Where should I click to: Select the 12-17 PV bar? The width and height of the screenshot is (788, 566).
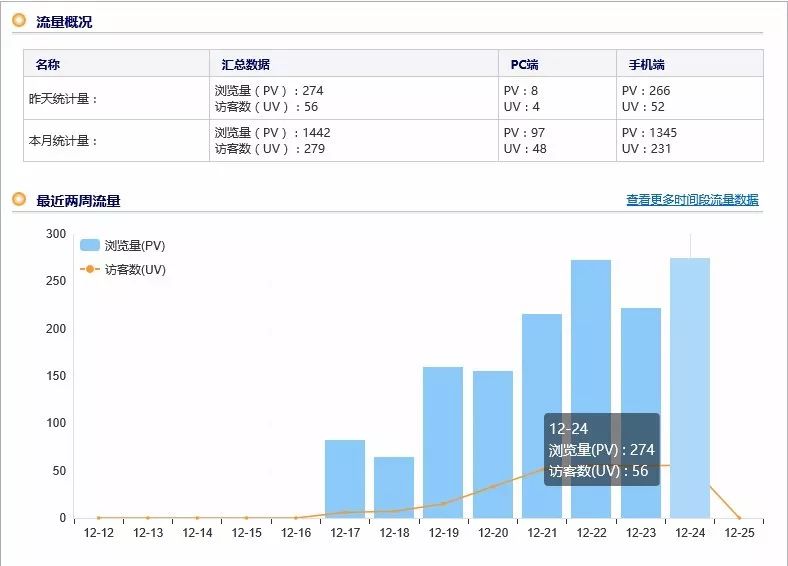click(x=345, y=479)
